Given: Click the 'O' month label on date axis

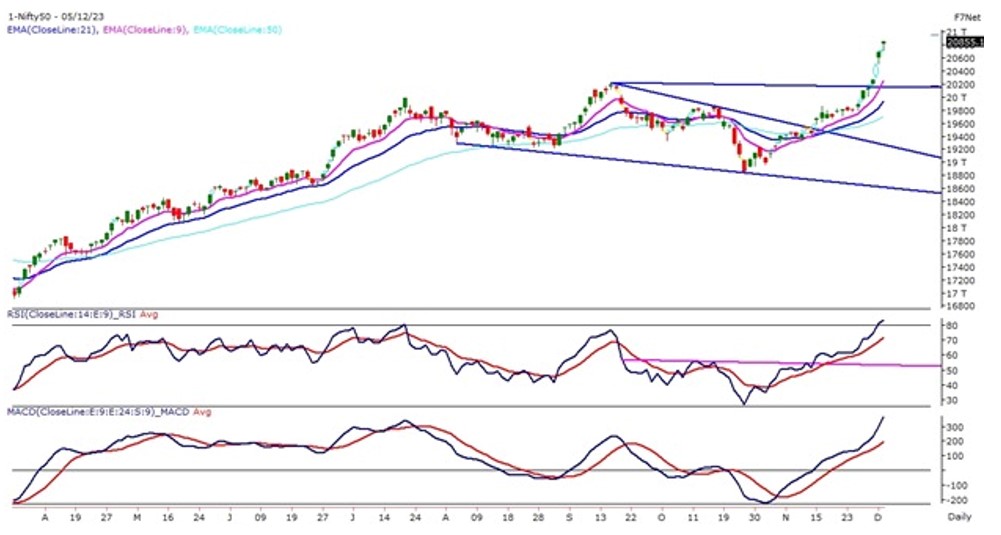Looking at the screenshot, I should point(662,518).
